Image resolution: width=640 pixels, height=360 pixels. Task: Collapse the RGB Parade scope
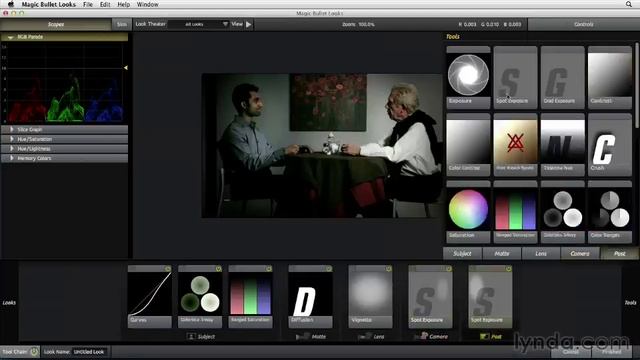[11, 37]
